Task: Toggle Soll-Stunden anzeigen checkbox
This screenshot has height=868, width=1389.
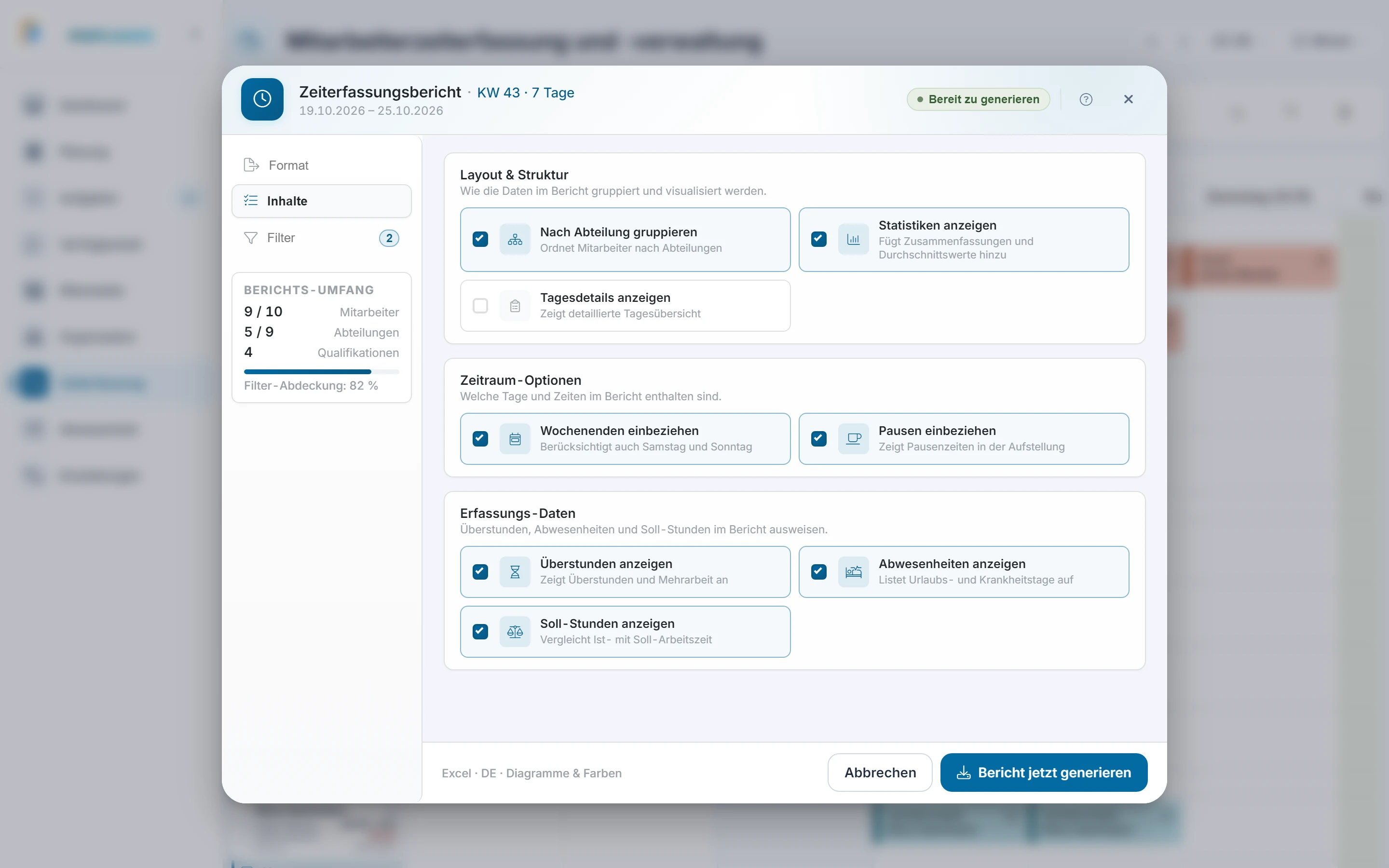Action: tap(480, 632)
